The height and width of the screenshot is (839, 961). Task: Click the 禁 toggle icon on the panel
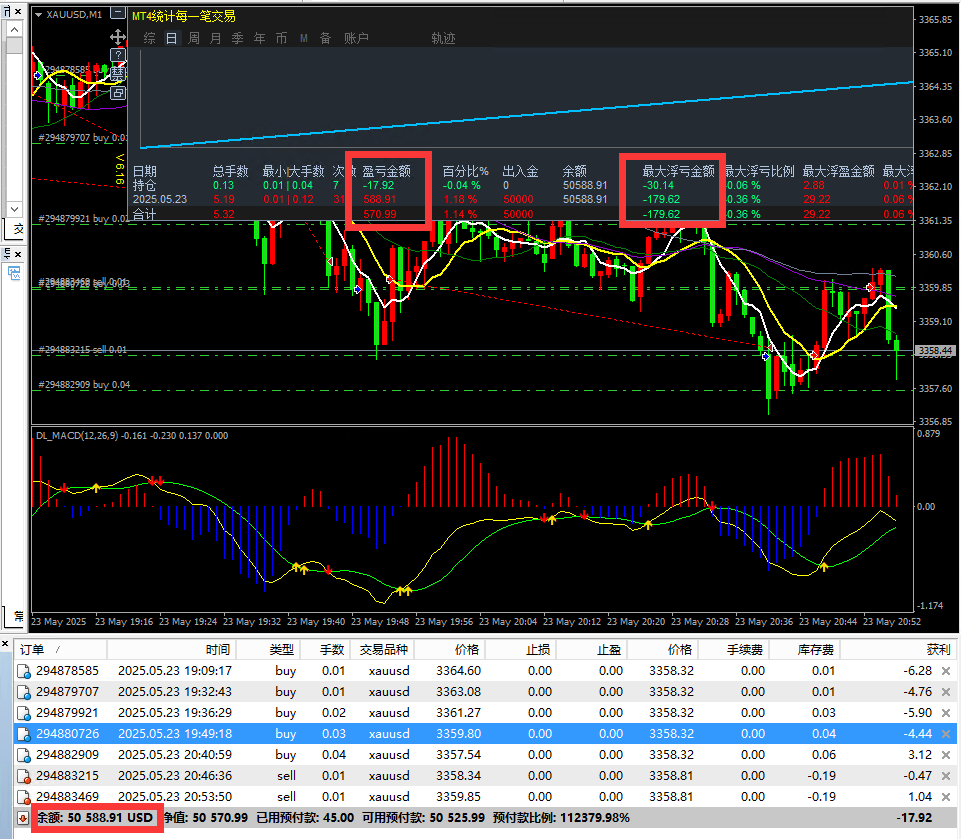click(x=118, y=74)
